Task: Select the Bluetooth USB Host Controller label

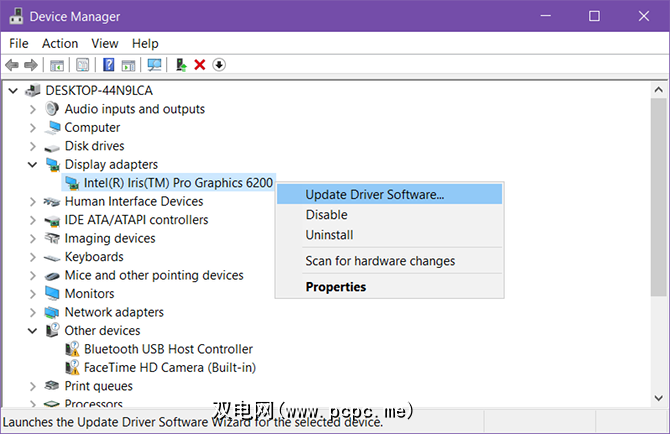Action: (x=168, y=349)
